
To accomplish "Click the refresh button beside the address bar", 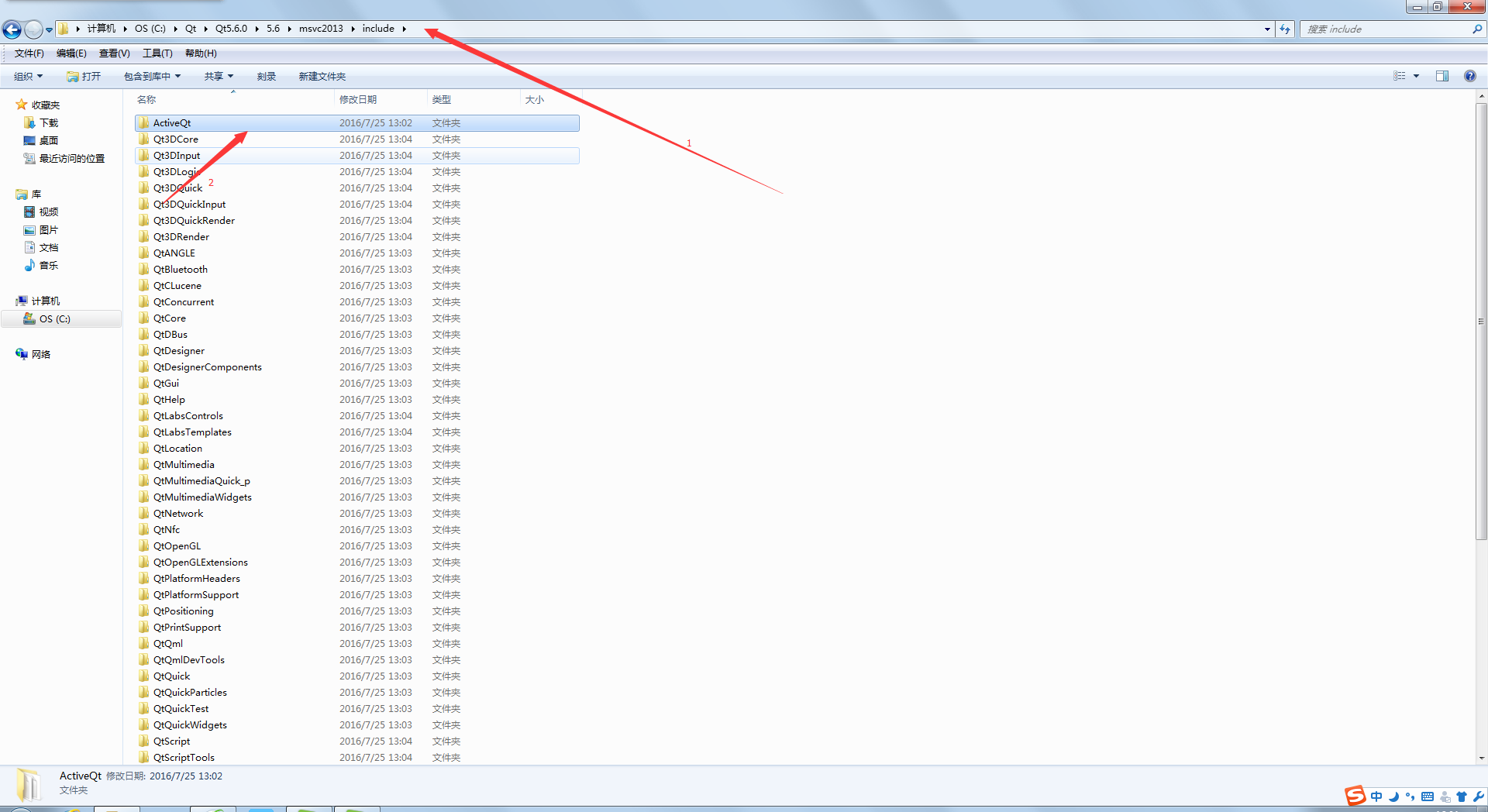I will tap(1285, 29).
